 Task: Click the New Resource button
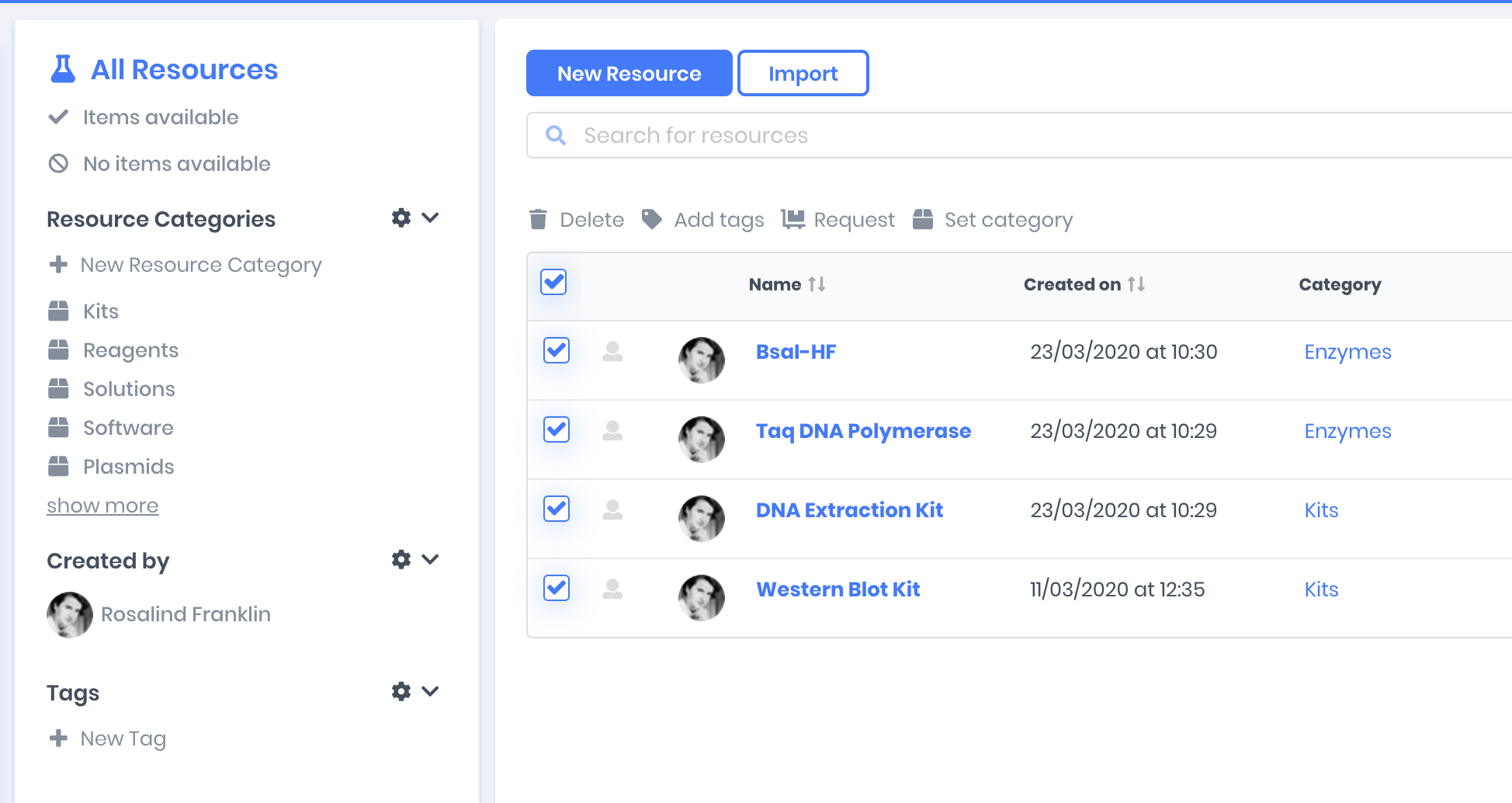(629, 73)
